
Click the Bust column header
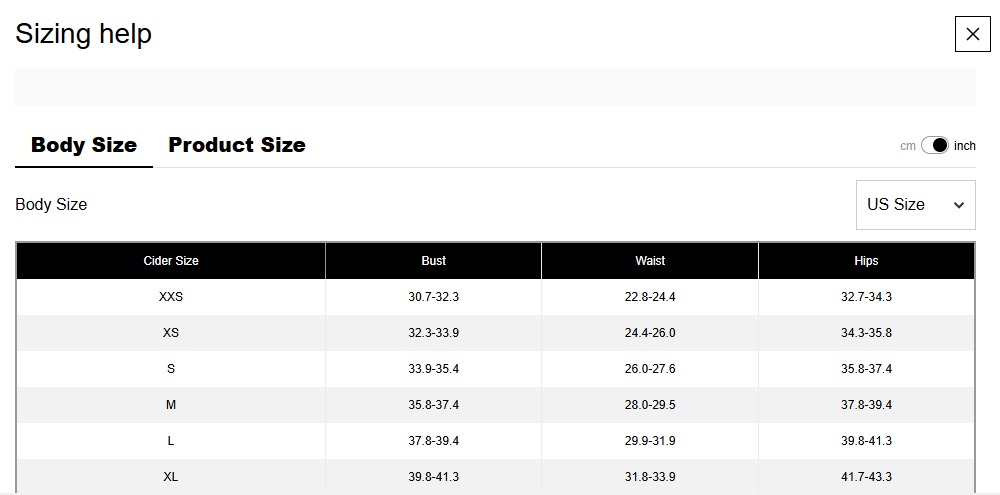[434, 260]
